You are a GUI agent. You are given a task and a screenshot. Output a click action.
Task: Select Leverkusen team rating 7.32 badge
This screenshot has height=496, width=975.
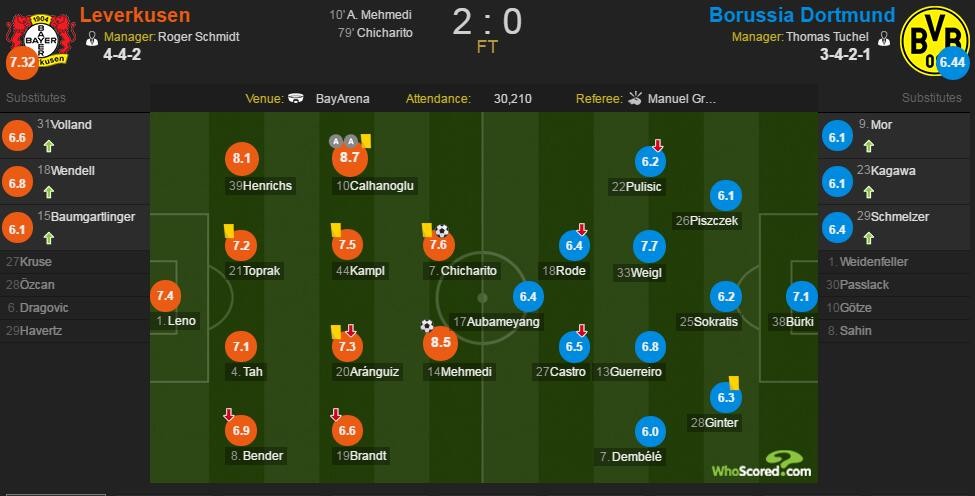tap(22, 62)
